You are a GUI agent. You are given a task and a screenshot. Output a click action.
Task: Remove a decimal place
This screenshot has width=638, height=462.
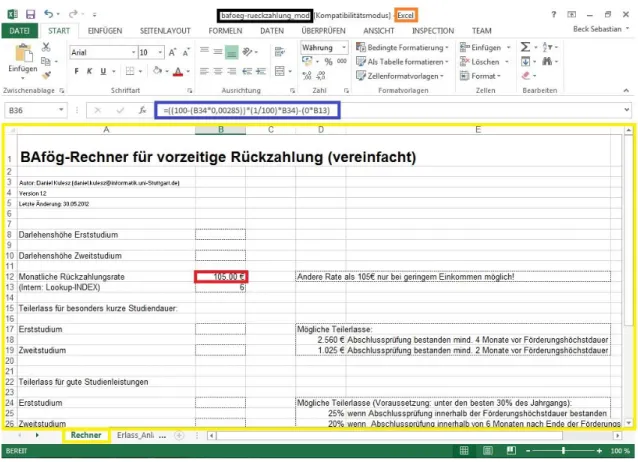point(321,76)
